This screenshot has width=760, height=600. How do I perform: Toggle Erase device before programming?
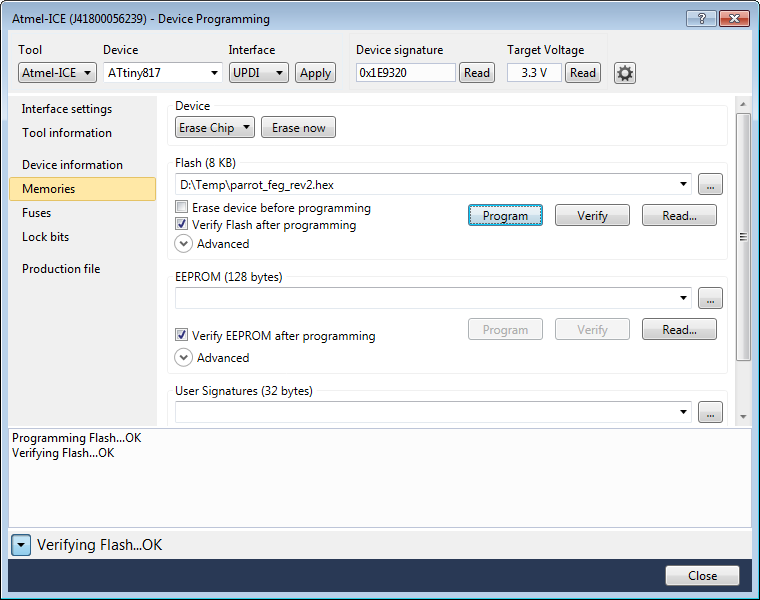pyautogui.click(x=181, y=207)
